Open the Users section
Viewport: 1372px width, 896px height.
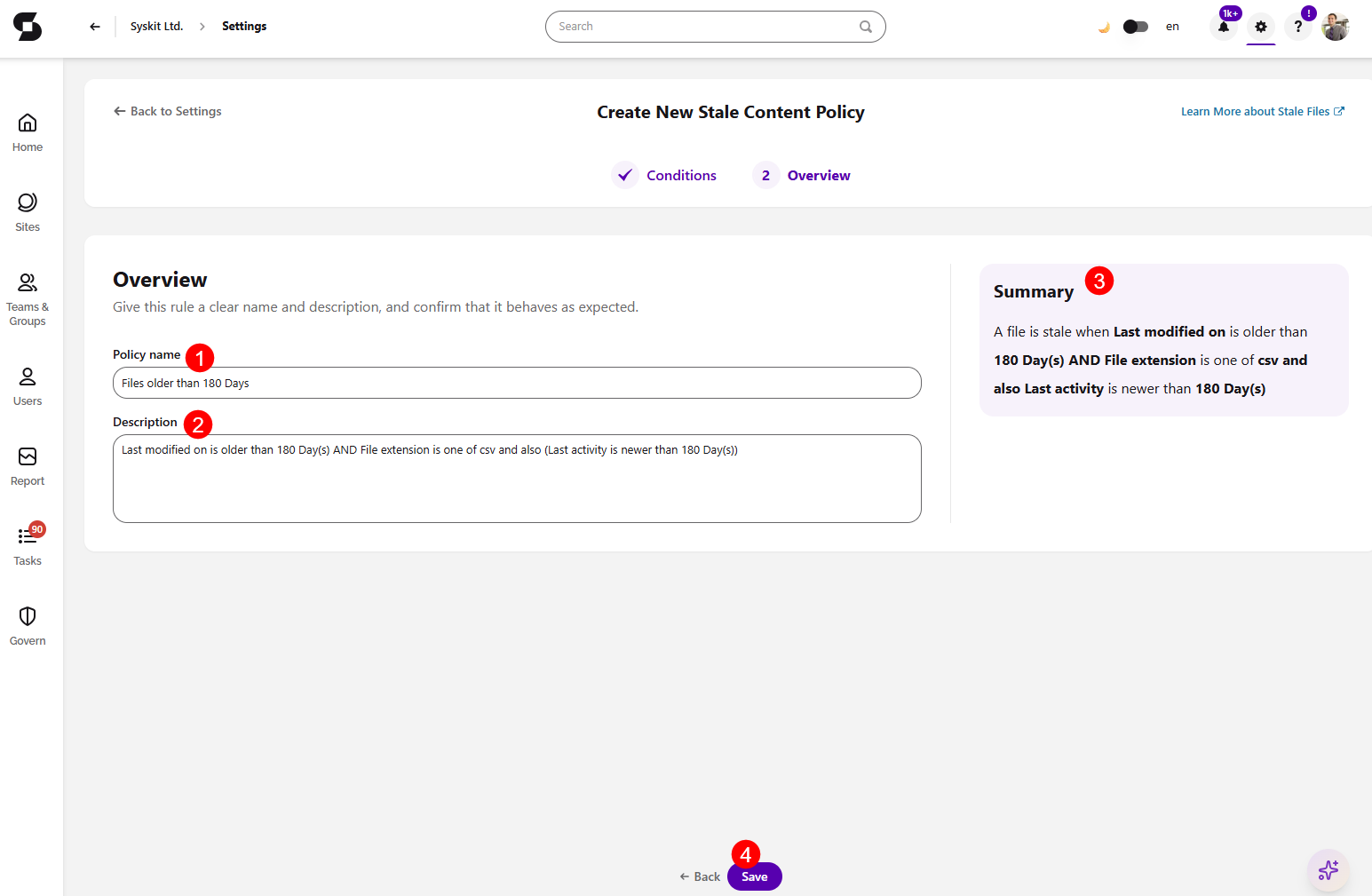point(28,387)
